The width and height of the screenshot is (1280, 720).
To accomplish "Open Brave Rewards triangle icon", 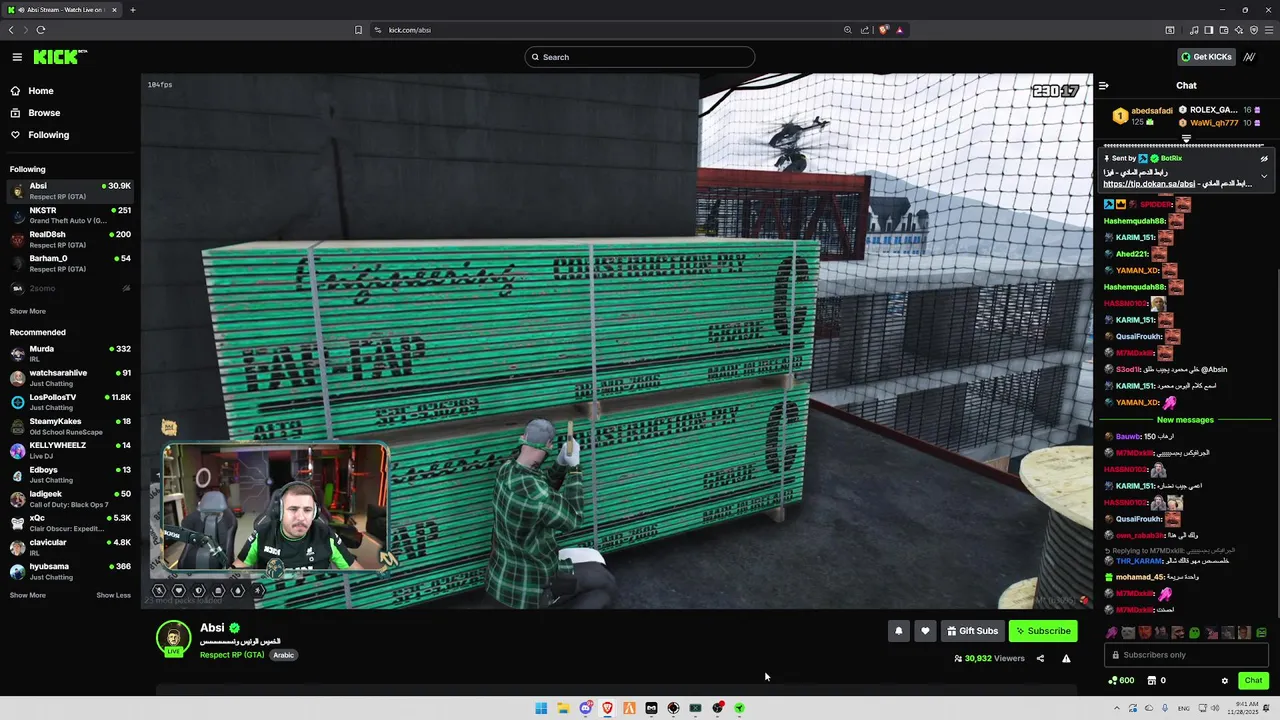I will (x=900, y=30).
